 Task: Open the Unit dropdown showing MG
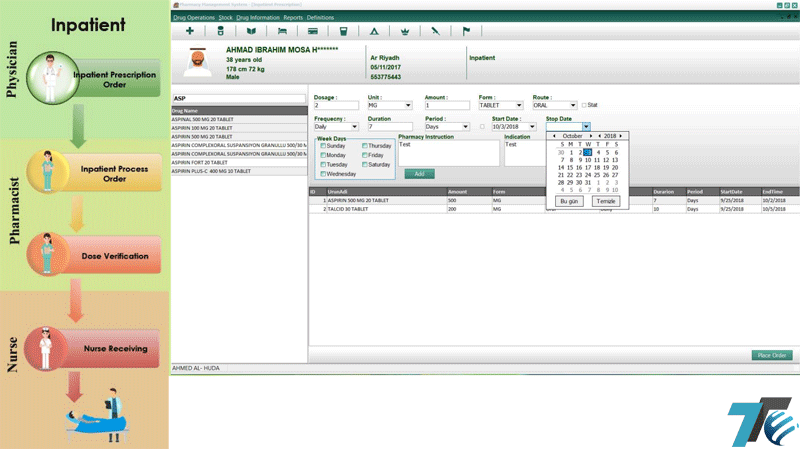point(409,105)
